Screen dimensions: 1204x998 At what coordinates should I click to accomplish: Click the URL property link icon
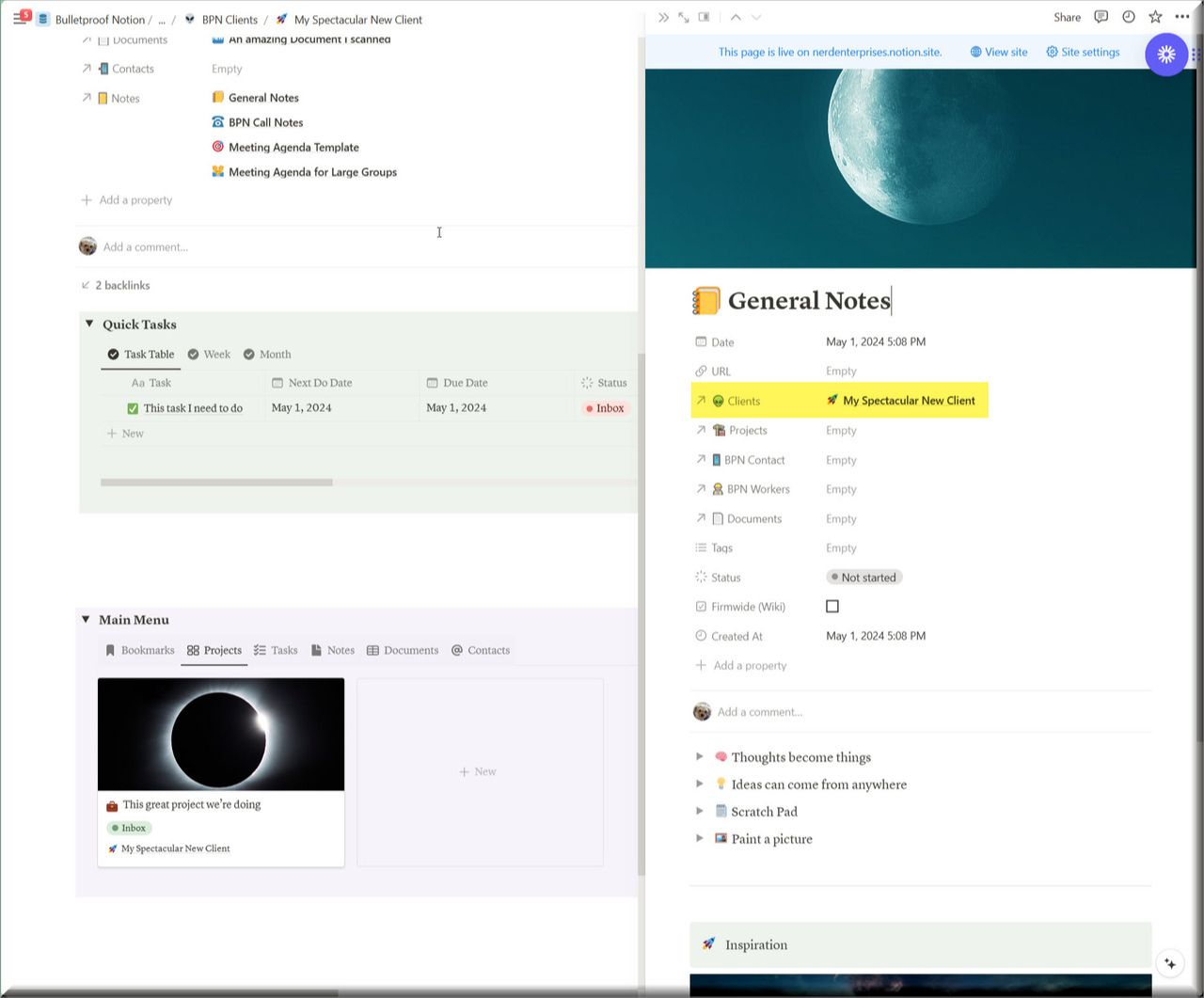click(x=701, y=372)
